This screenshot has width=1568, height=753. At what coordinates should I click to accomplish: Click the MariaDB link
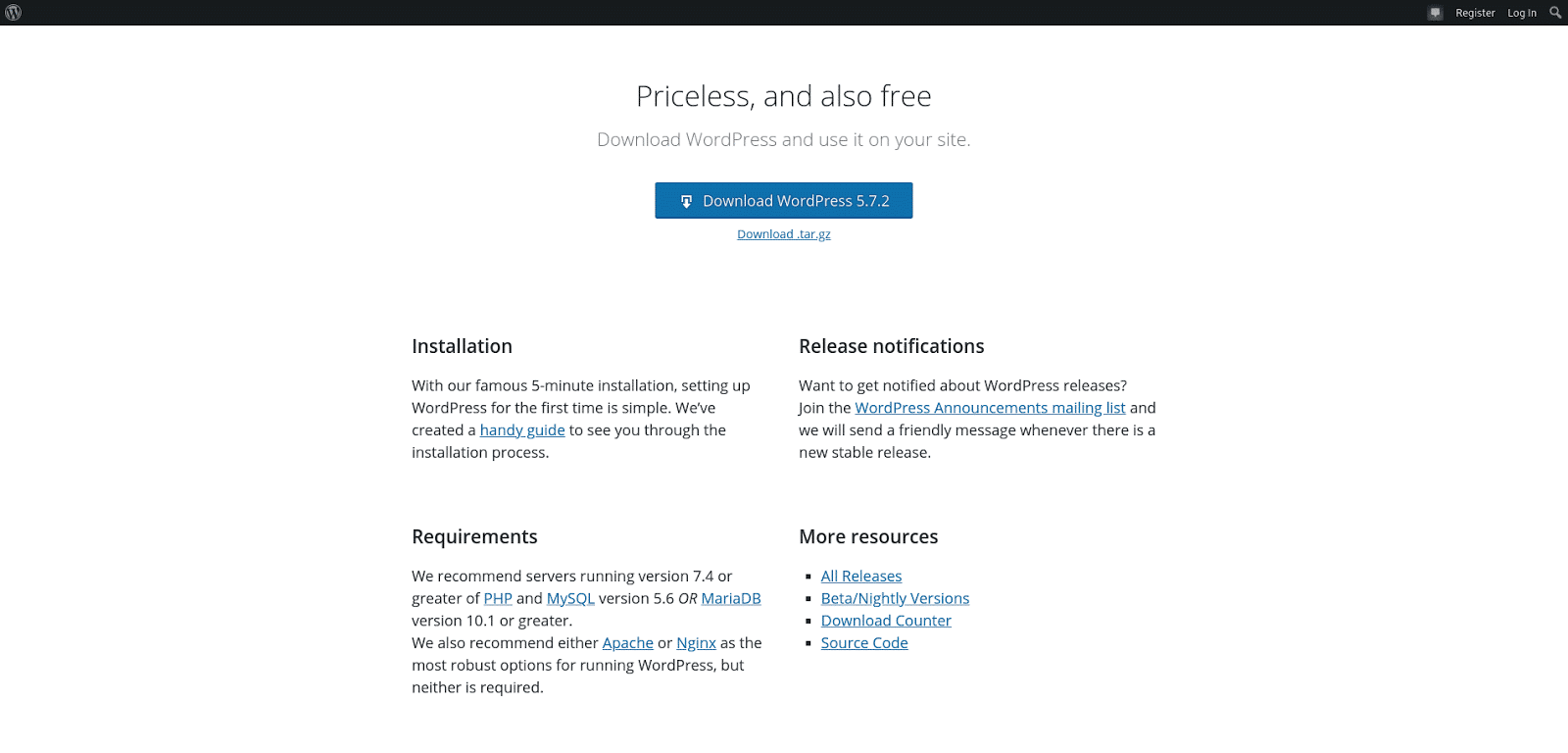click(731, 598)
